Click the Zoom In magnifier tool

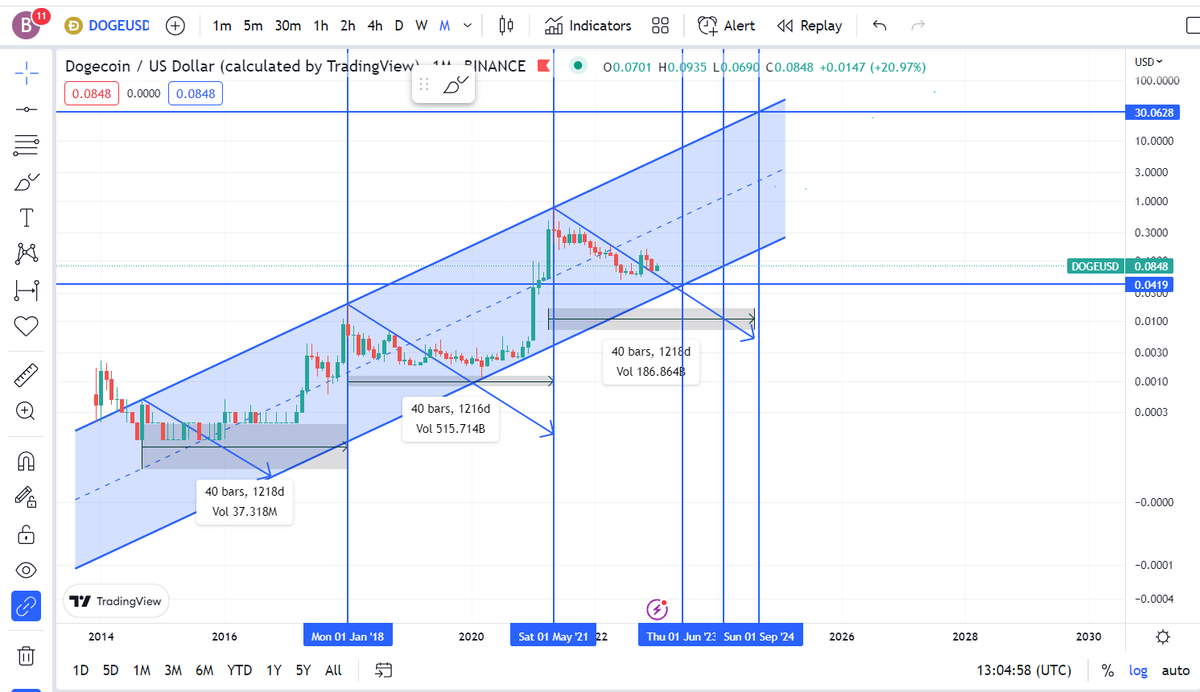click(26, 411)
